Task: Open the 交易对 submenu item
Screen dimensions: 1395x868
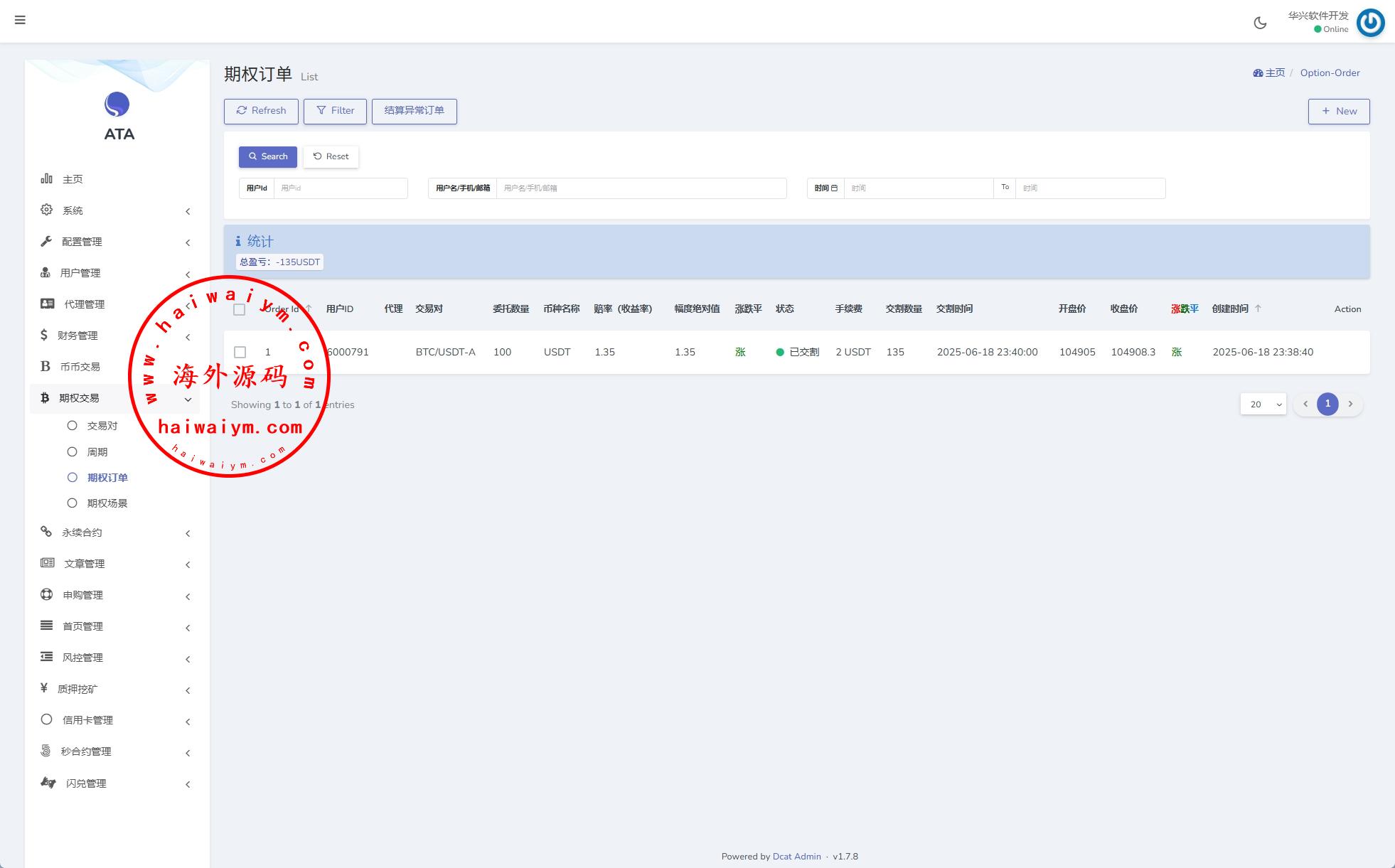Action: (x=102, y=426)
